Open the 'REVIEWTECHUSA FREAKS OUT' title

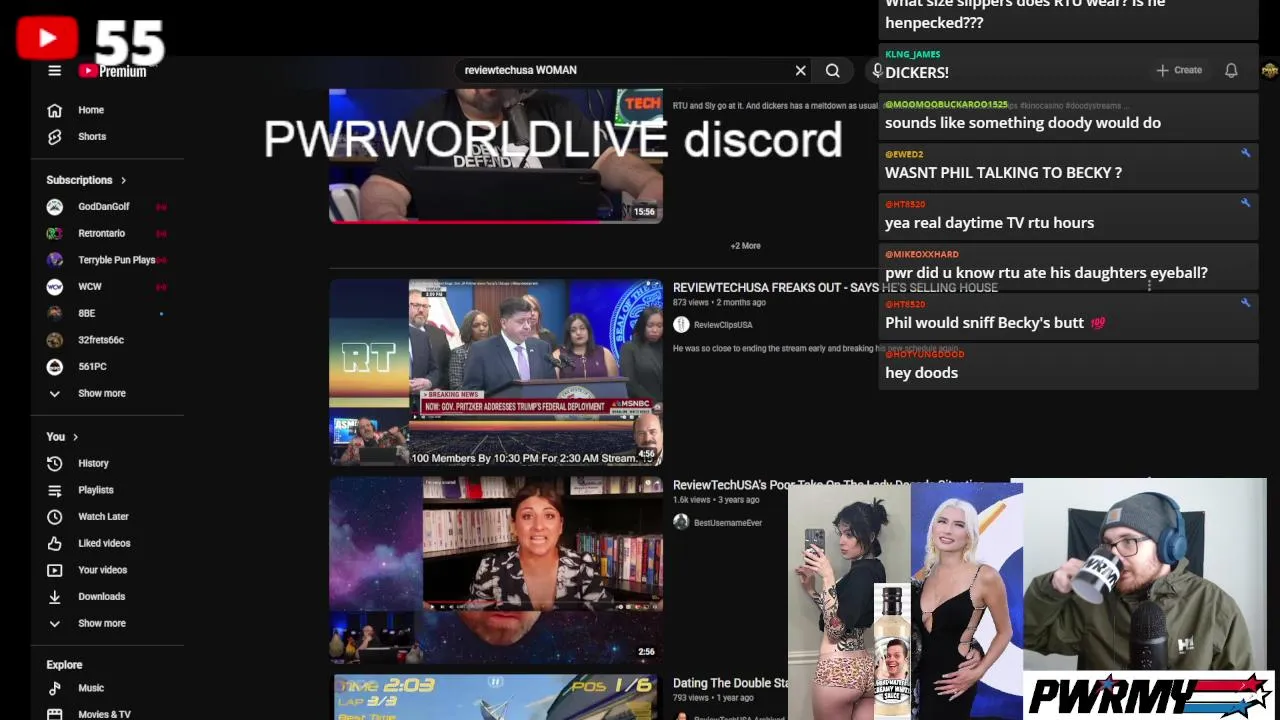[x=835, y=287]
